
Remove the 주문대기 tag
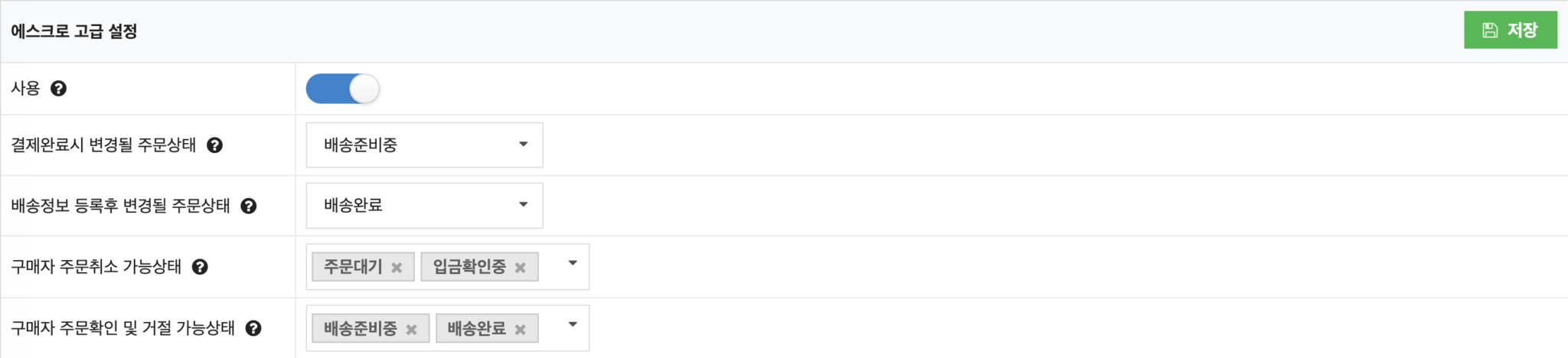pyautogui.click(x=397, y=268)
